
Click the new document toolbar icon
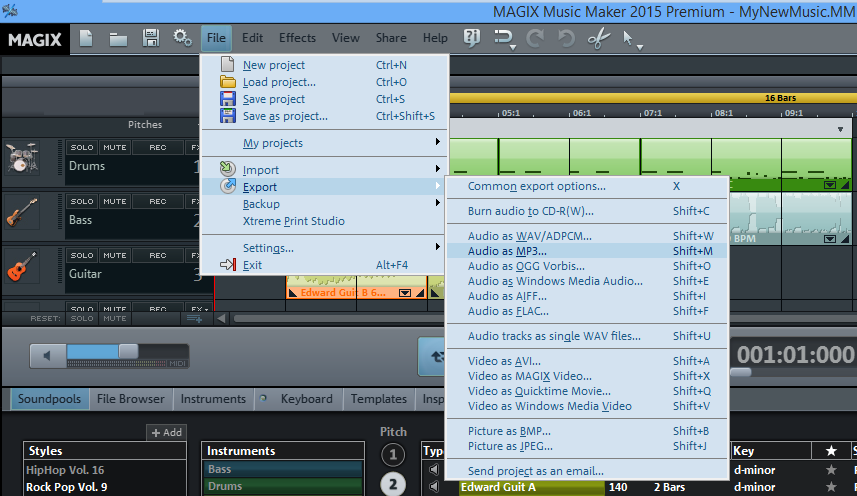(86, 38)
